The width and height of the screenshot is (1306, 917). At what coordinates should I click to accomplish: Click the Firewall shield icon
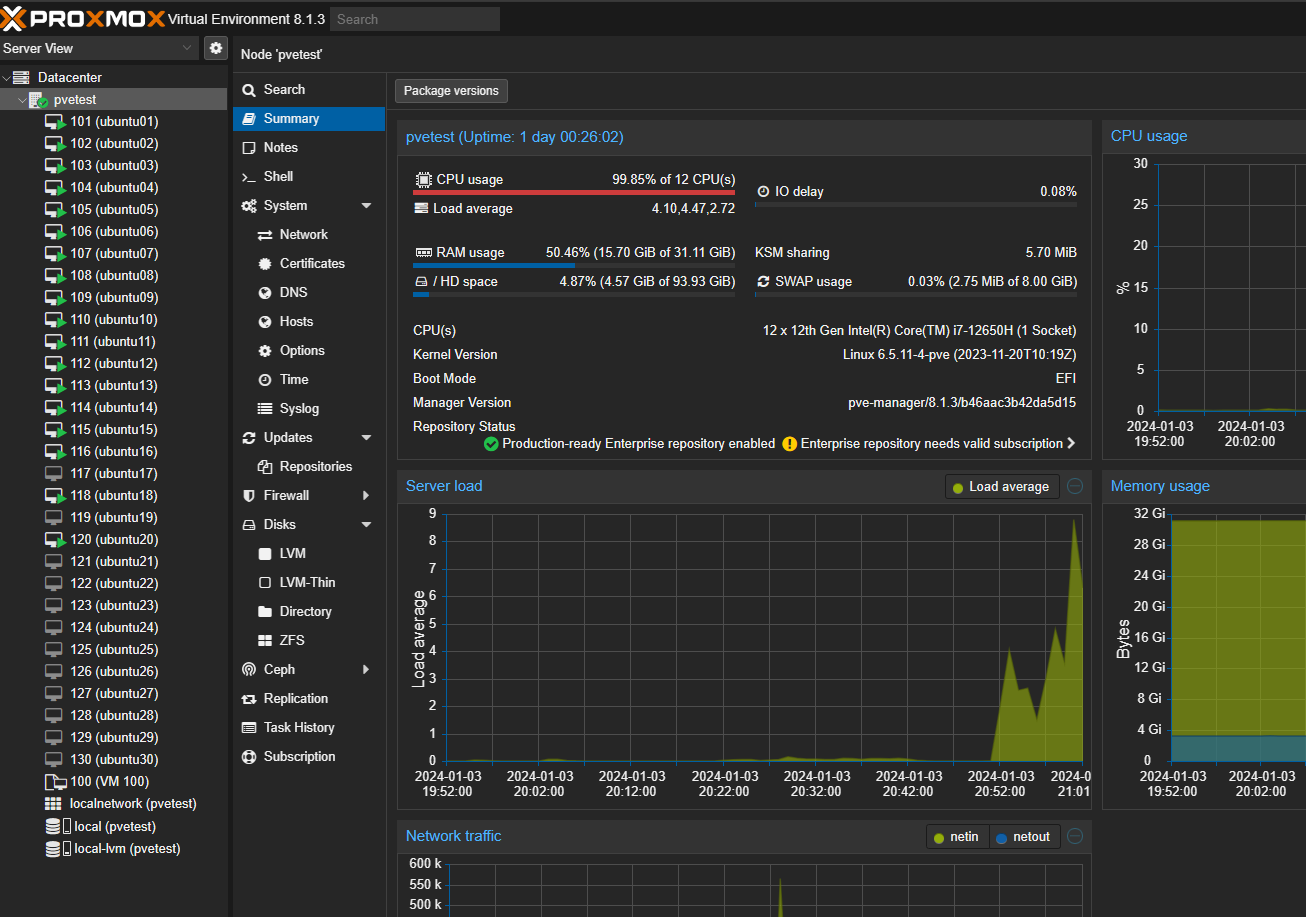[249, 496]
